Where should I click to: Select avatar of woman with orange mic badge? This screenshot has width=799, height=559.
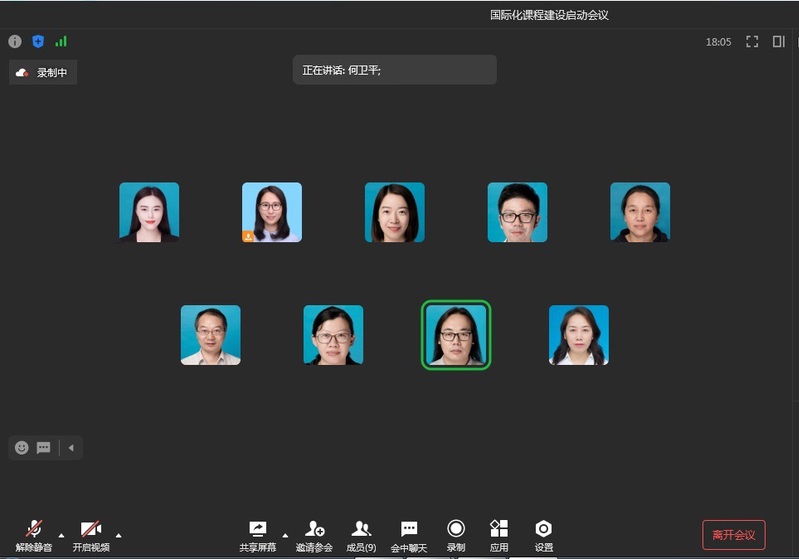[x=272, y=212]
